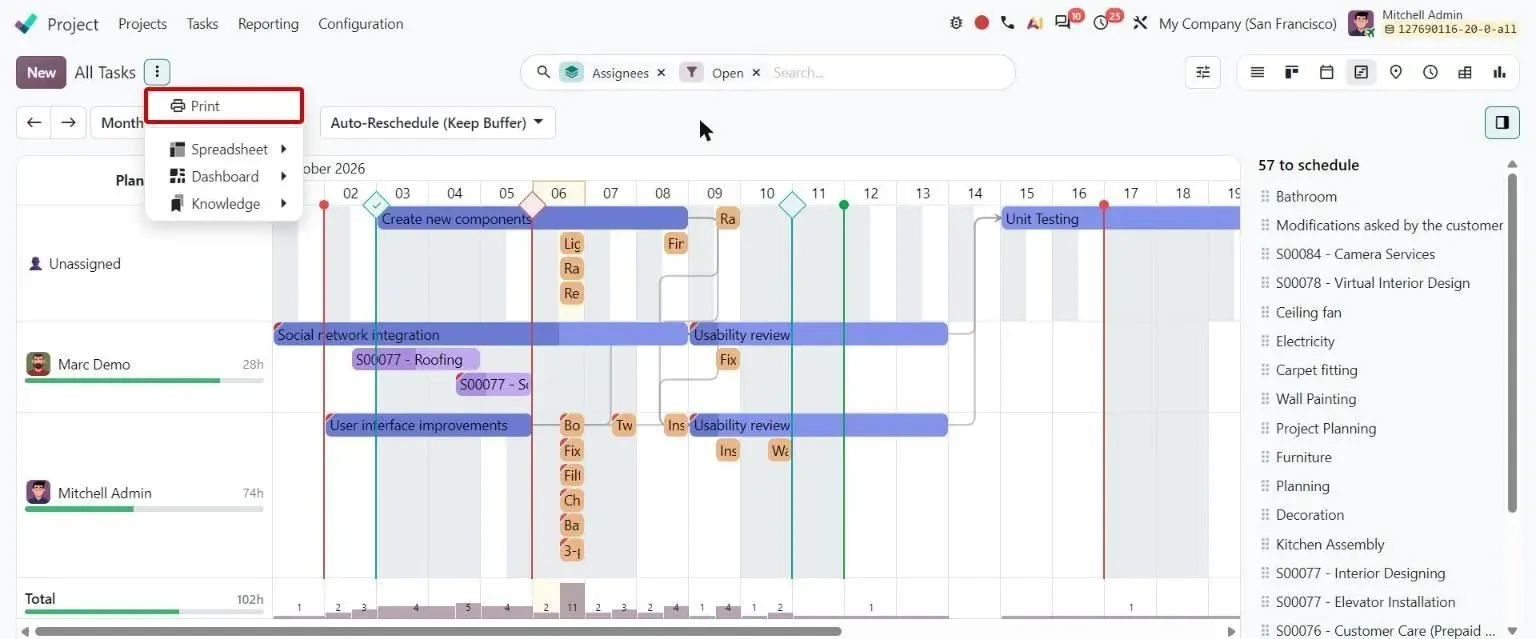This screenshot has width=1536, height=639.
Task: Select unscheduled task Wall Painting
Action: 1316,398
